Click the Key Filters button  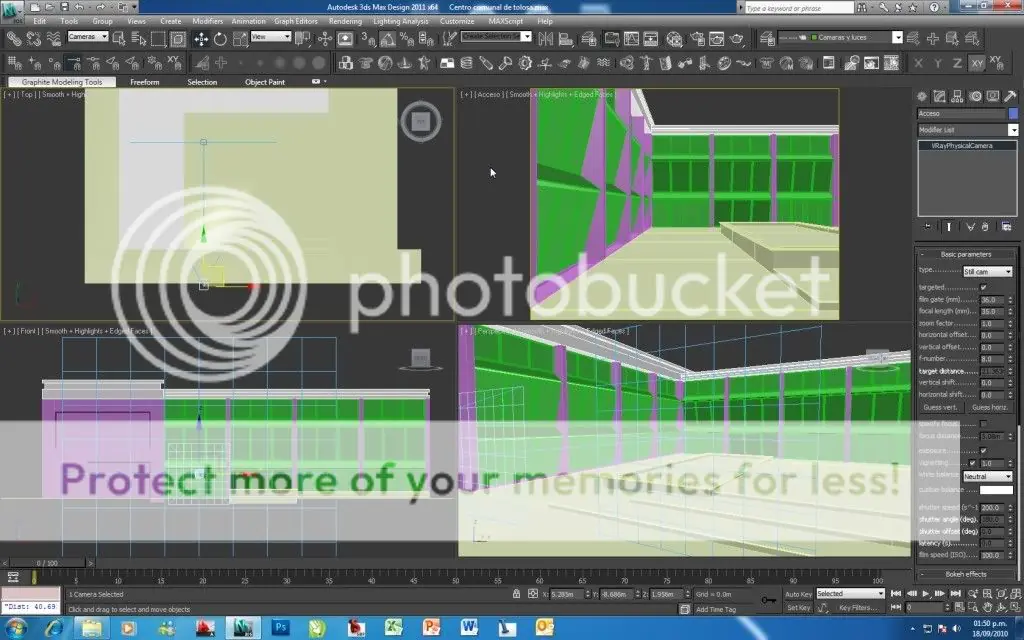pos(858,608)
